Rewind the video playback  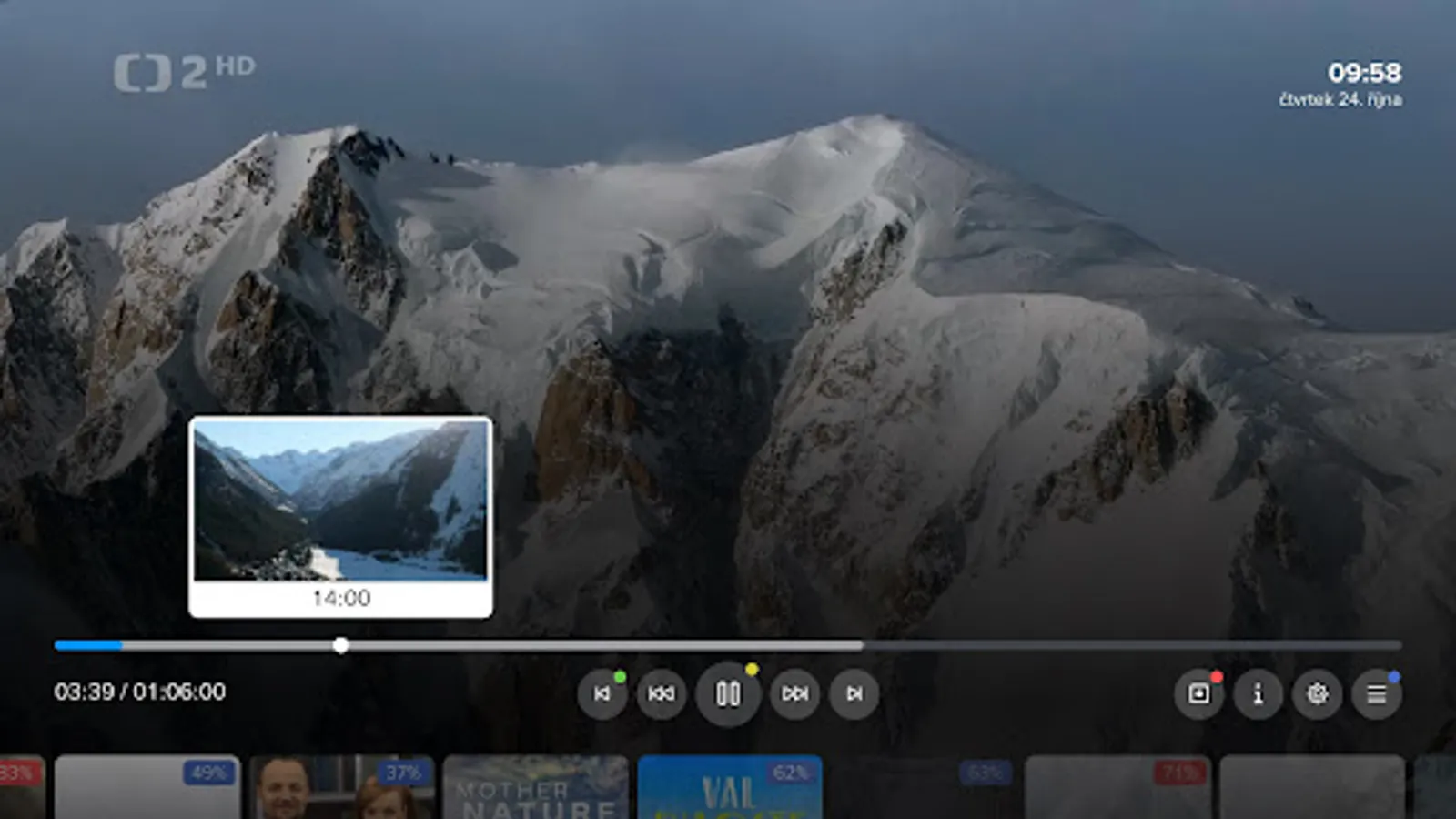661,694
